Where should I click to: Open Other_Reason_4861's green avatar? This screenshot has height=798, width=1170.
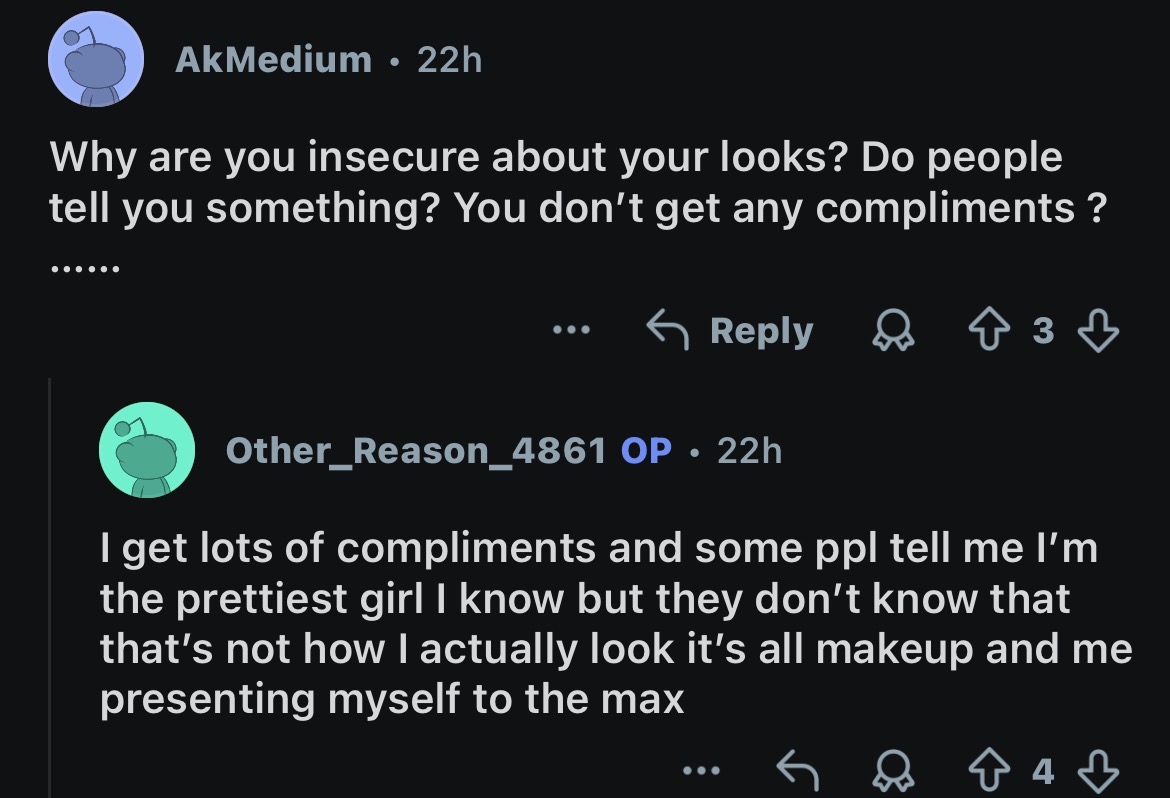click(147, 450)
